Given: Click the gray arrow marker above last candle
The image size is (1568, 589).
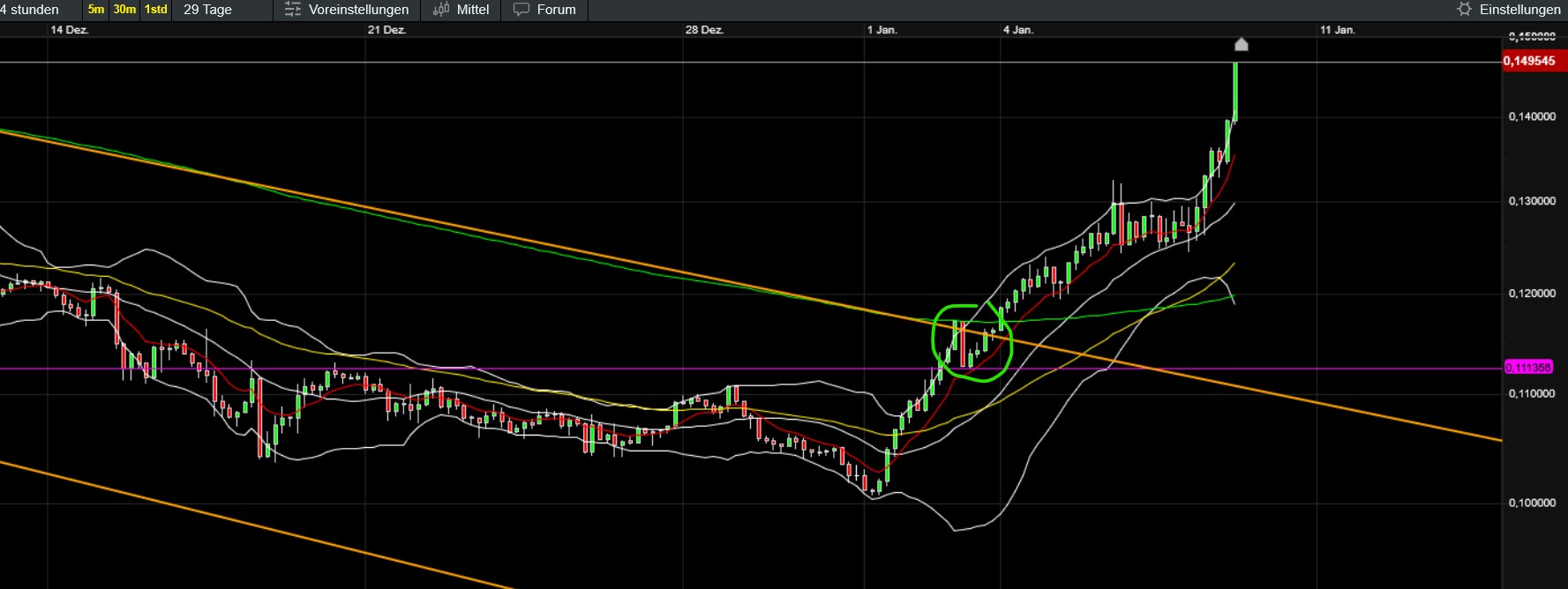Looking at the screenshot, I should pyautogui.click(x=1241, y=45).
